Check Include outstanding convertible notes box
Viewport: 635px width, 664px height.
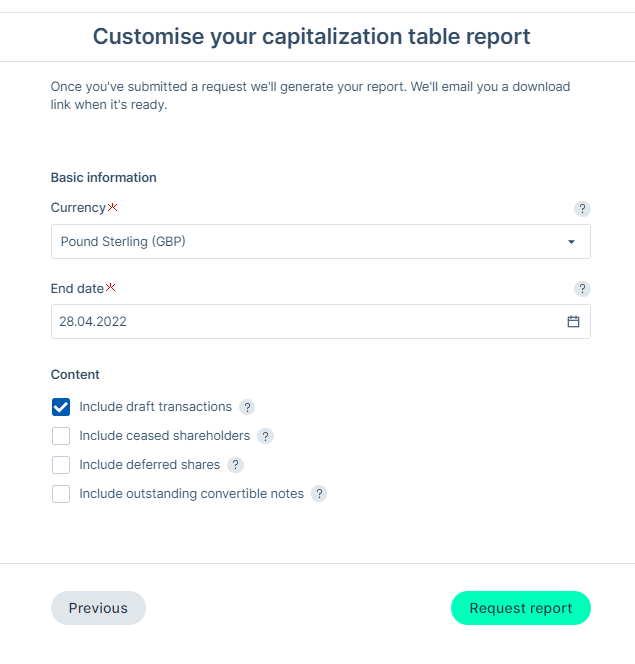(x=61, y=494)
